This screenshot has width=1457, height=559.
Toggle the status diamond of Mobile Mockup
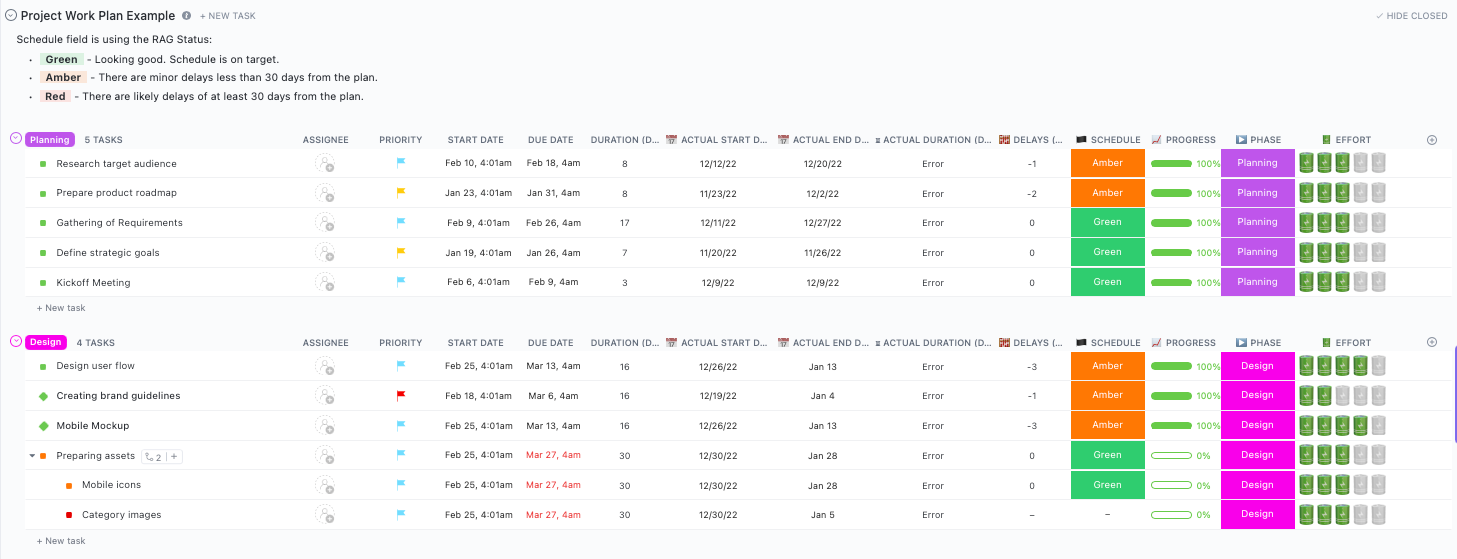43,426
